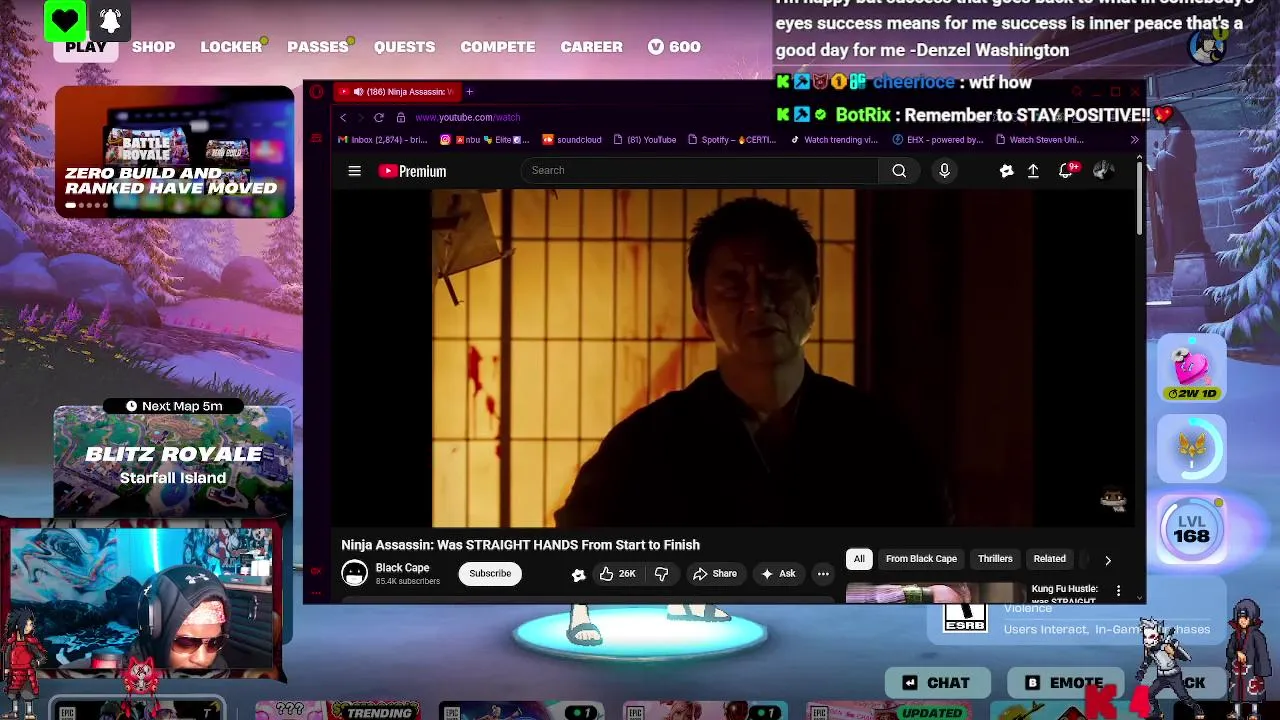
Task: Click the bell icon beside the heart
Action: click(x=110, y=21)
